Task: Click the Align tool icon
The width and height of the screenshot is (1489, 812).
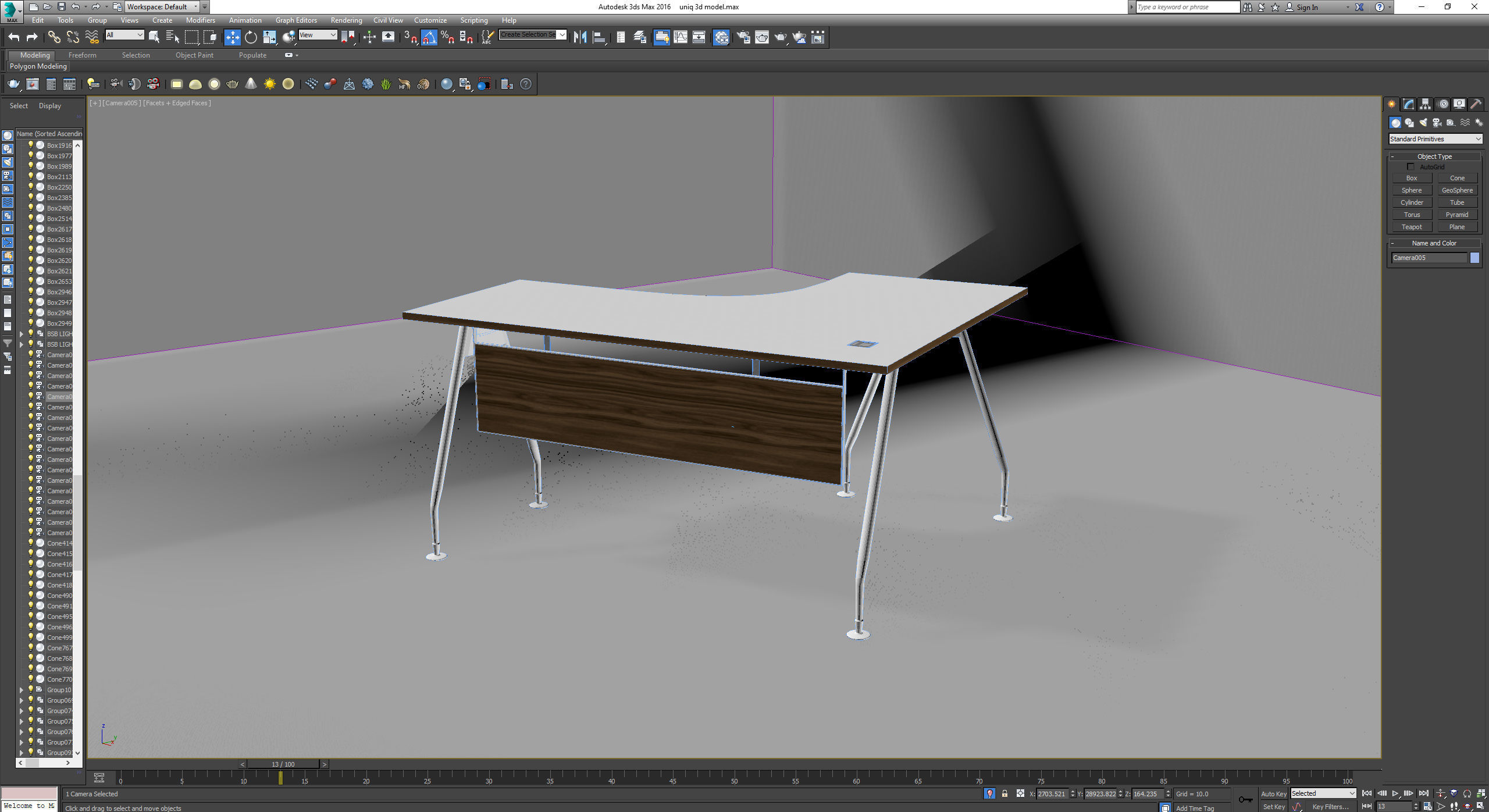Action: pyautogui.click(x=599, y=37)
